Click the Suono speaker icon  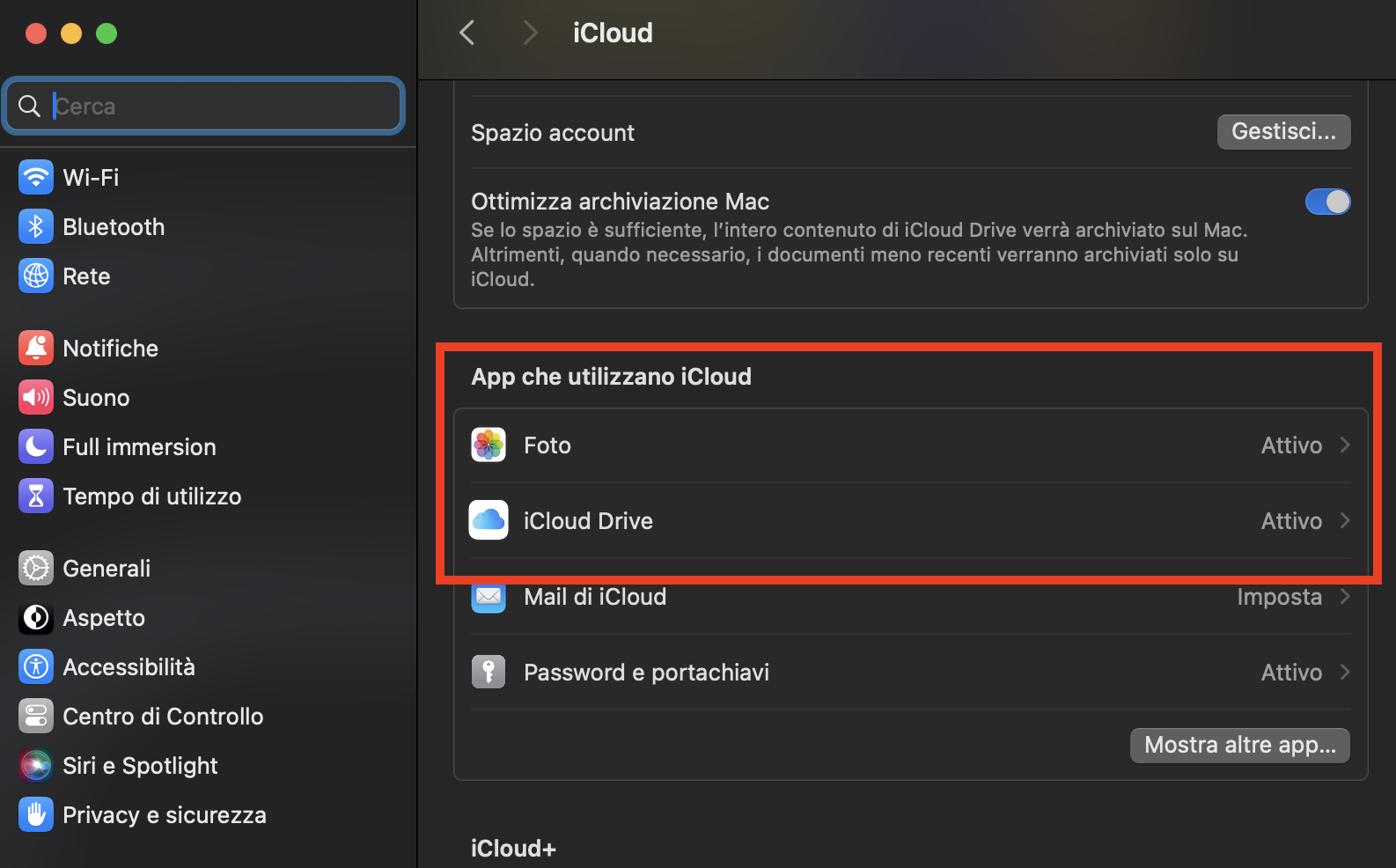[x=36, y=397]
